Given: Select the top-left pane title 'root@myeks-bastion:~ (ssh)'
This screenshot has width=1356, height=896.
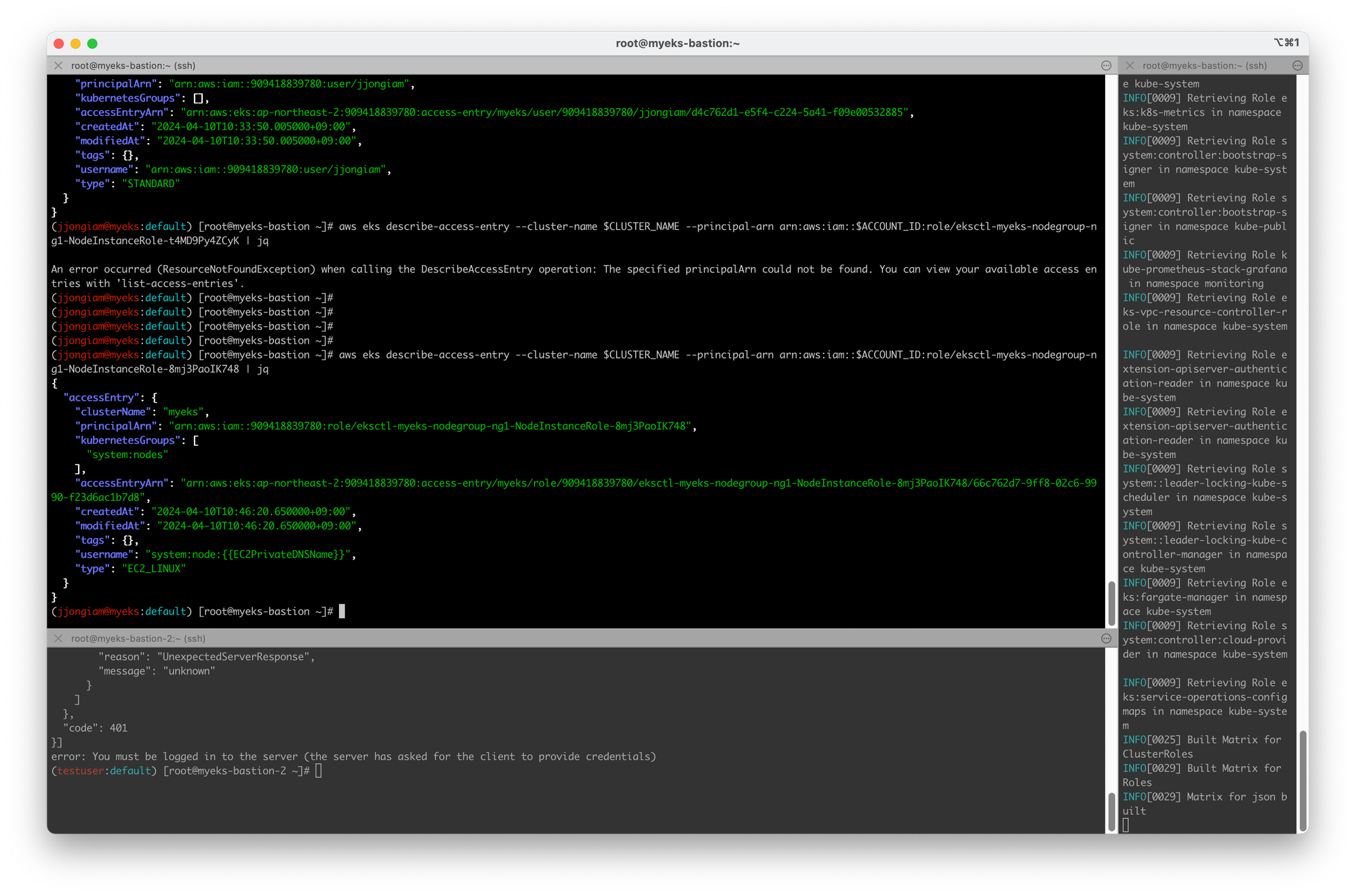Looking at the screenshot, I should click(133, 66).
